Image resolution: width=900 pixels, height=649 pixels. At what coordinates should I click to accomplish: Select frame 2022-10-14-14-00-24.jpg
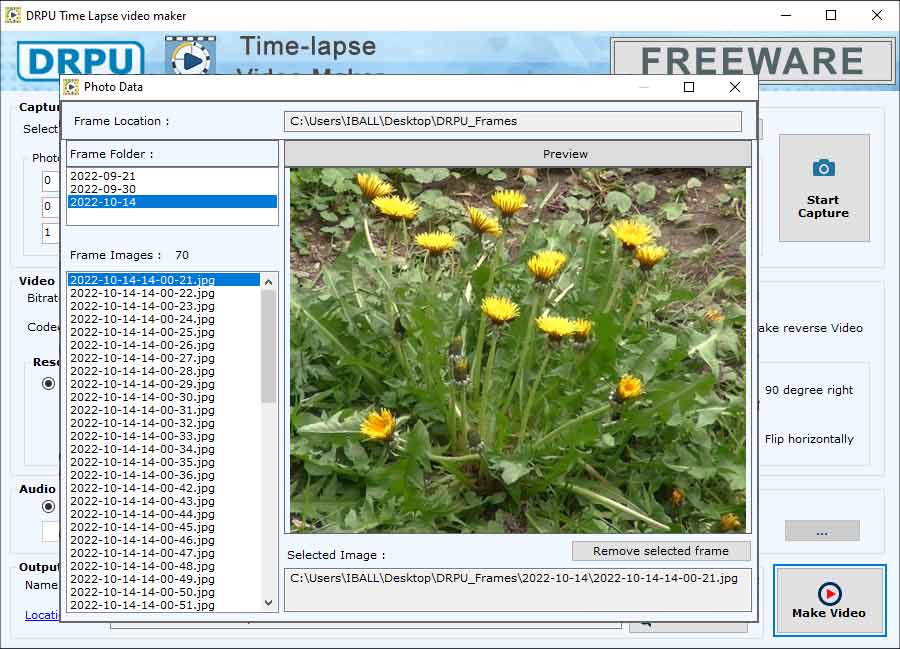(x=164, y=318)
